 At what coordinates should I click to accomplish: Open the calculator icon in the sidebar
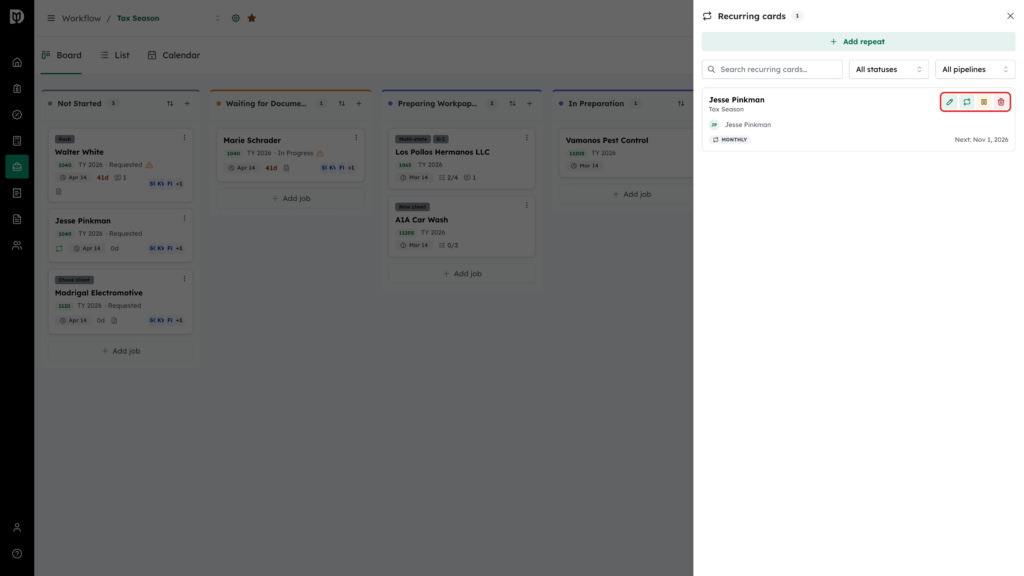tap(17, 141)
